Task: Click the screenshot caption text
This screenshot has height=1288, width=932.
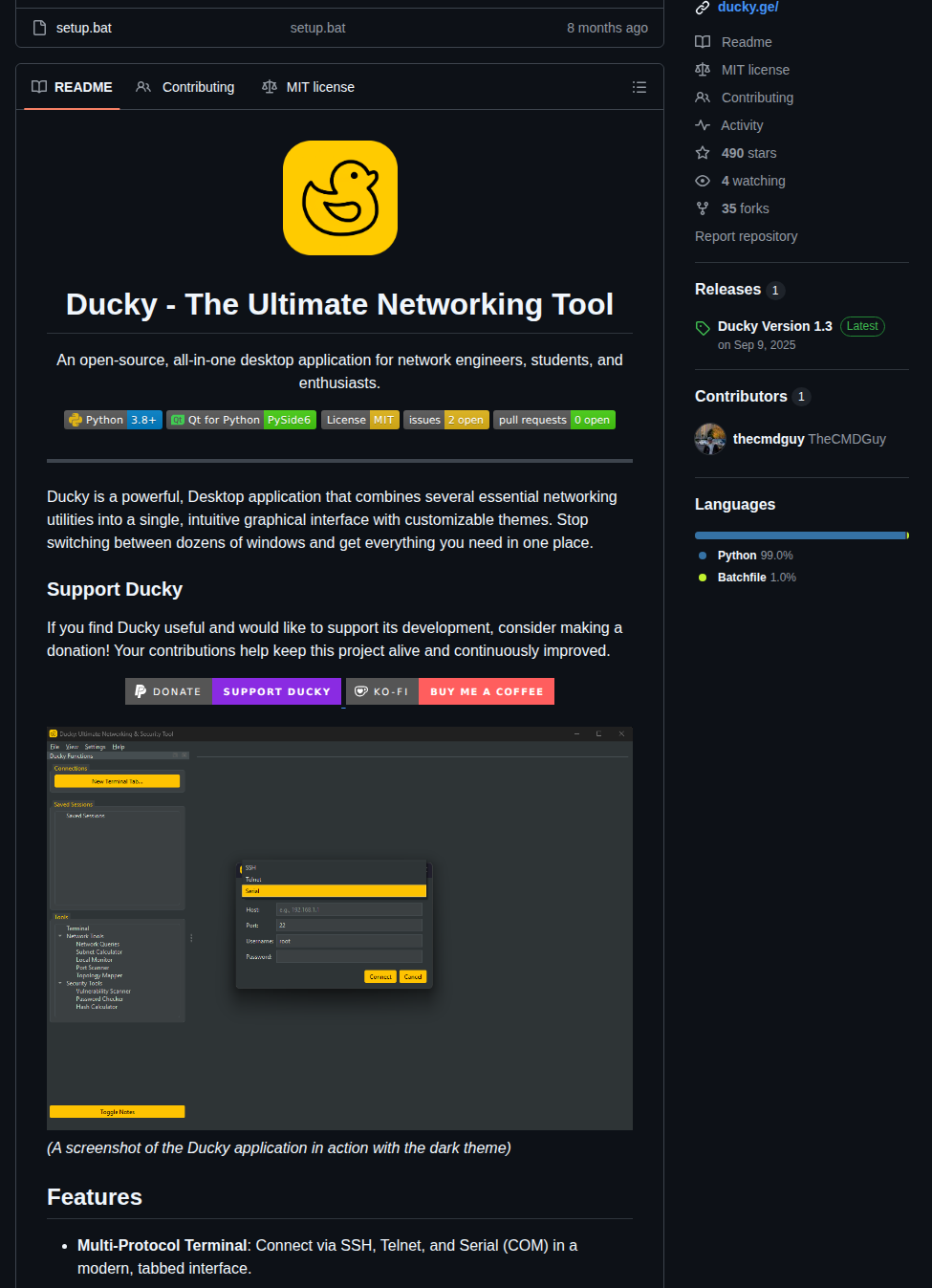Action: pyautogui.click(x=279, y=1147)
